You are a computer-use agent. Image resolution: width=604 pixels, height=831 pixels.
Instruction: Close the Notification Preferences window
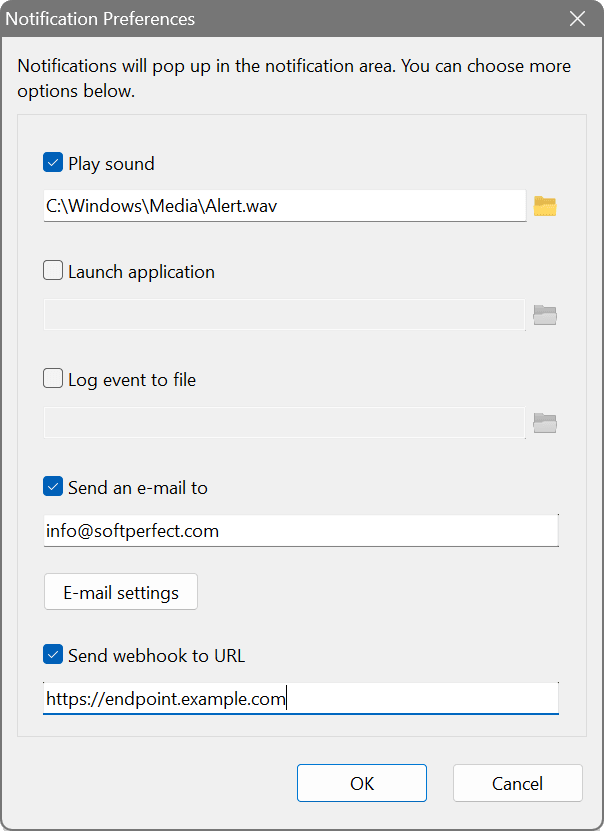tap(577, 18)
